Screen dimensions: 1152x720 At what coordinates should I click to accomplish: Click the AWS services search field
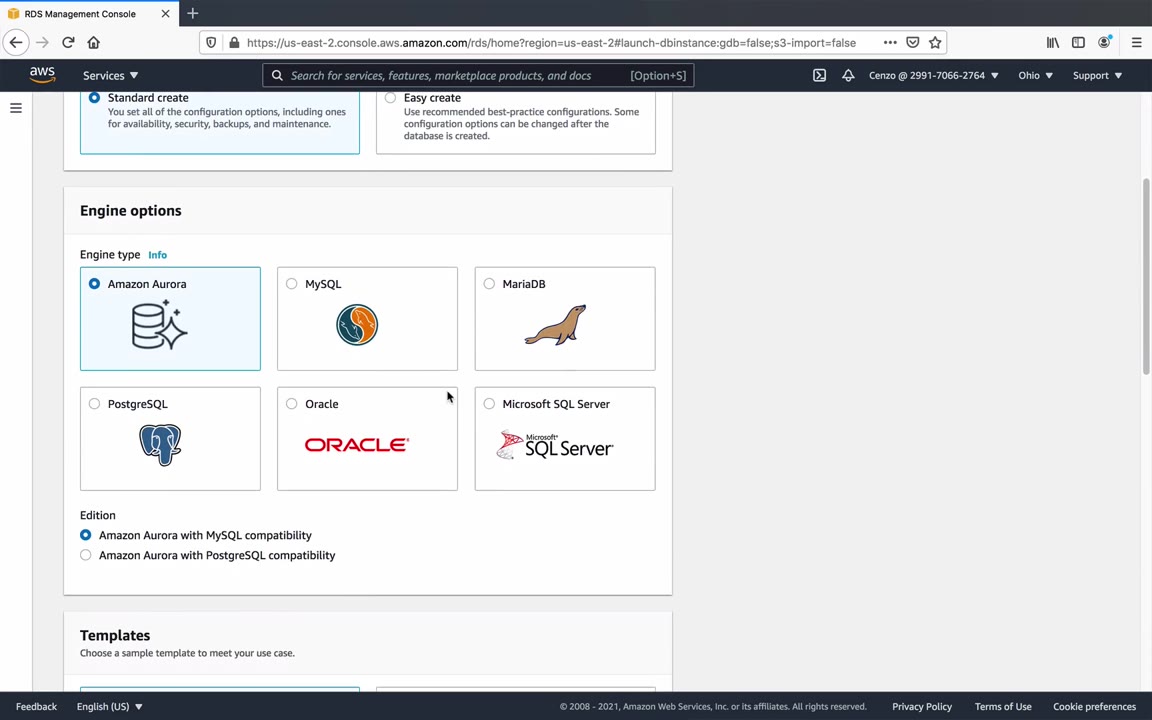(478, 75)
